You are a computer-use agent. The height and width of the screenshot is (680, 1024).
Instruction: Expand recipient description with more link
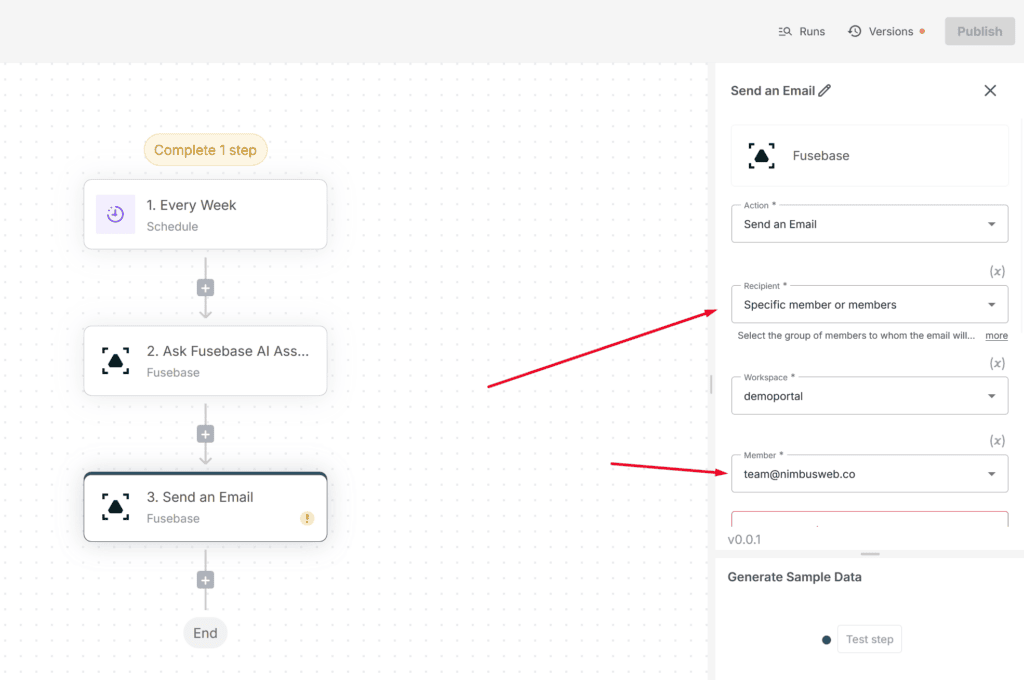(996, 336)
